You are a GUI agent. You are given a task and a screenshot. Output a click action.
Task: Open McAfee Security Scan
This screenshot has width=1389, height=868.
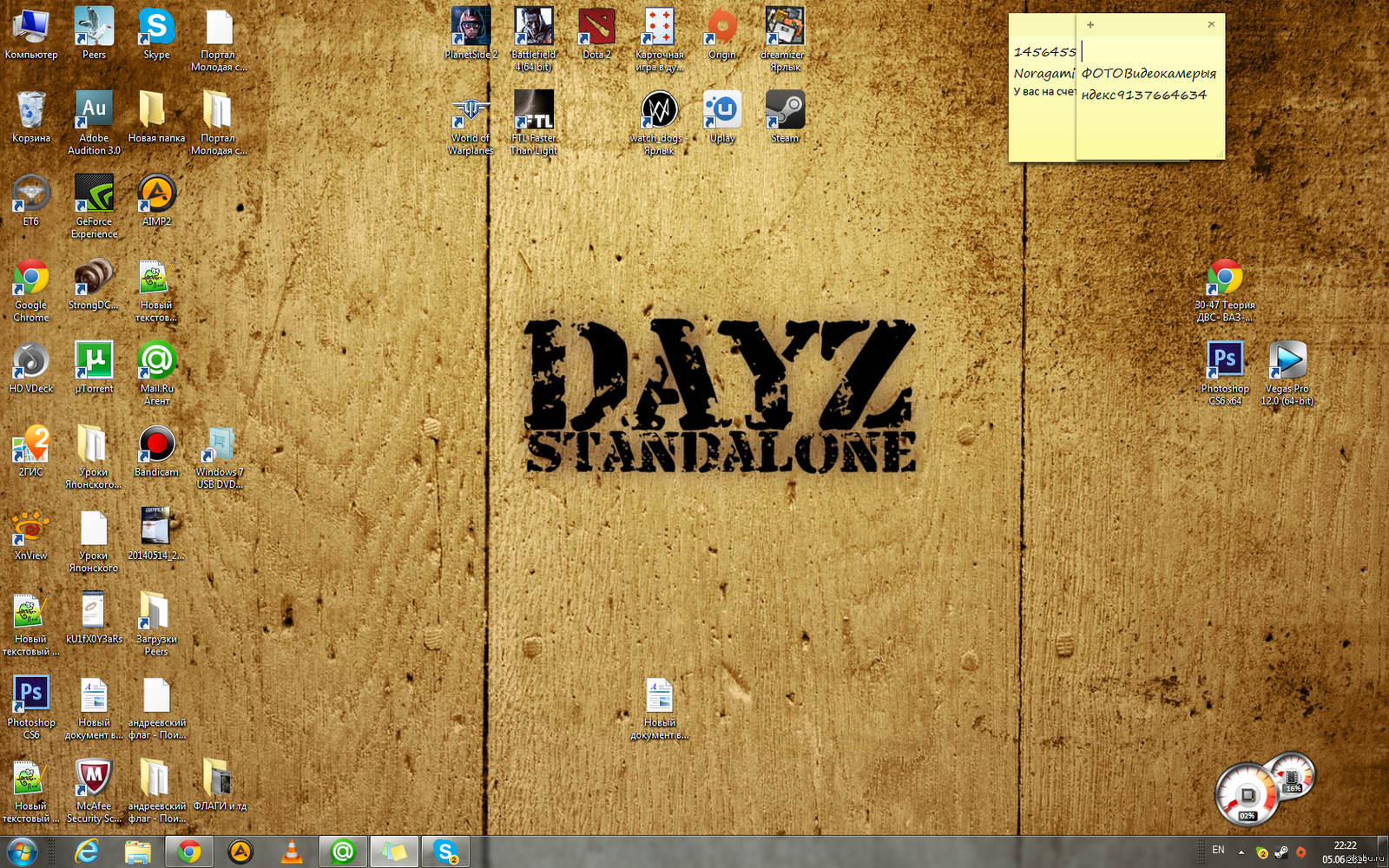94,791
